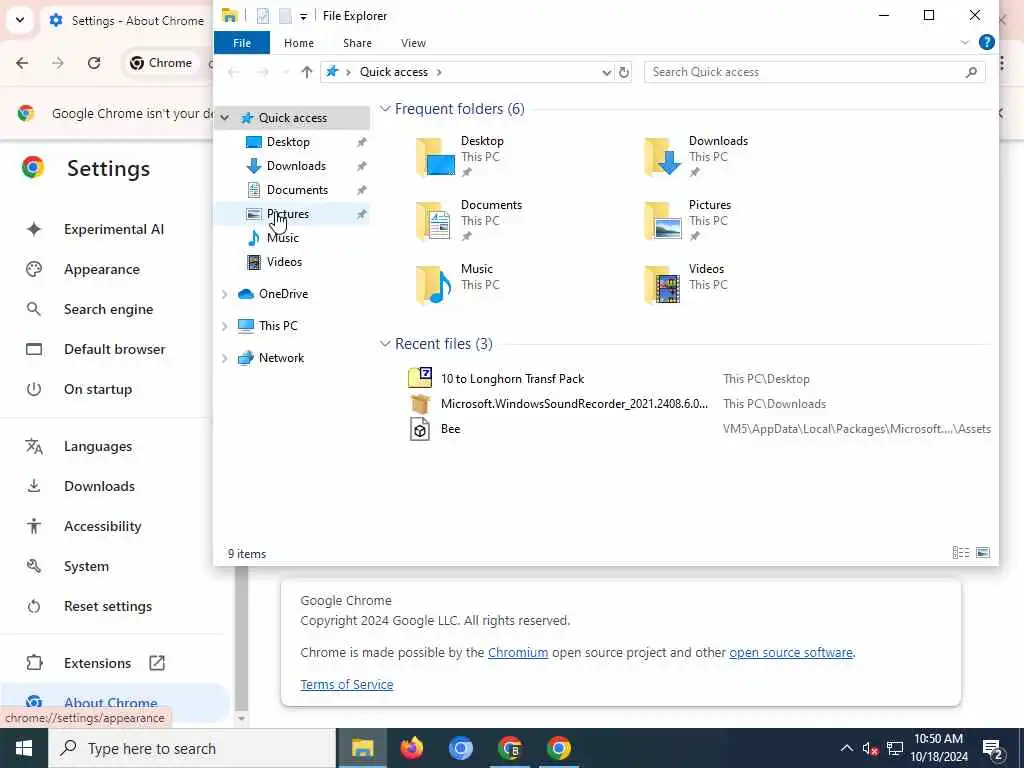Select the Microsoft.WindowsSoundRecorder recent file
The height and width of the screenshot is (768, 1024).
click(x=574, y=404)
